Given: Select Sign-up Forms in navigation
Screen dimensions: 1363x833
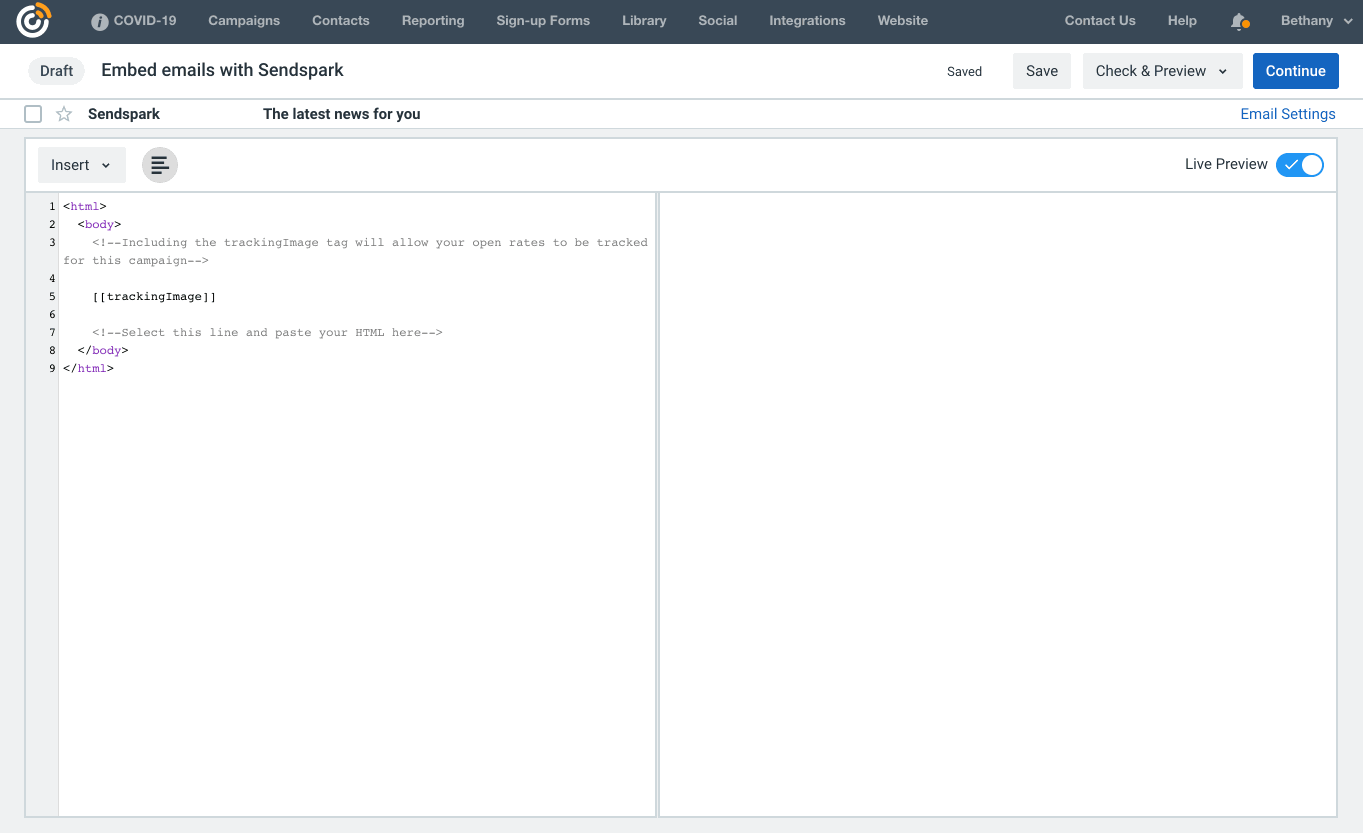Looking at the screenshot, I should [543, 20].
